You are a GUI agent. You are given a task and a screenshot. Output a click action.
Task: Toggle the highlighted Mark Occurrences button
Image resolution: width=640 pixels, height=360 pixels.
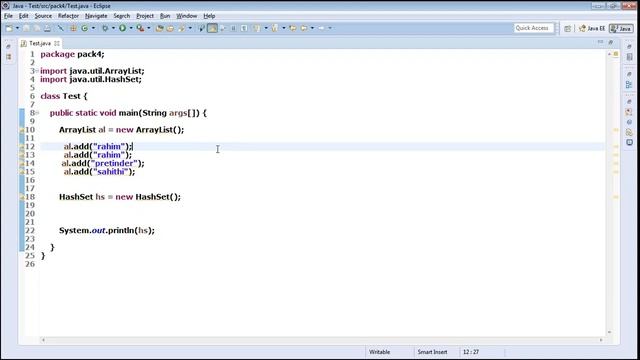(x=212, y=28)
